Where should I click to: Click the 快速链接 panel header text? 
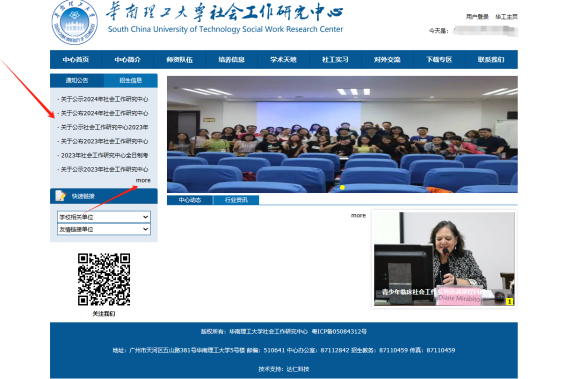click(83, 196)
